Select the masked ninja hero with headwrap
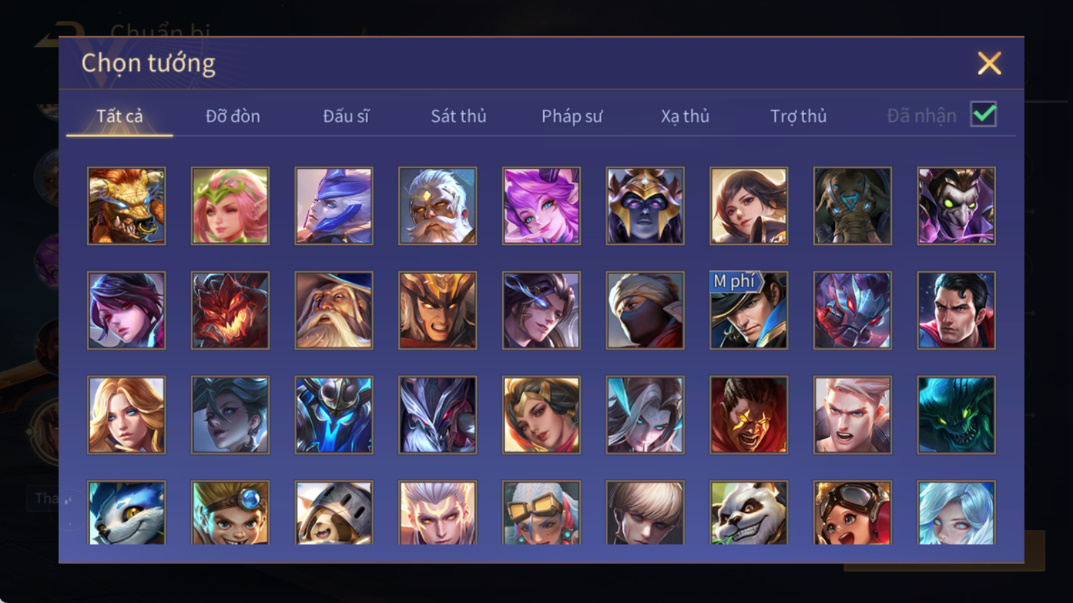 [645, 310]
